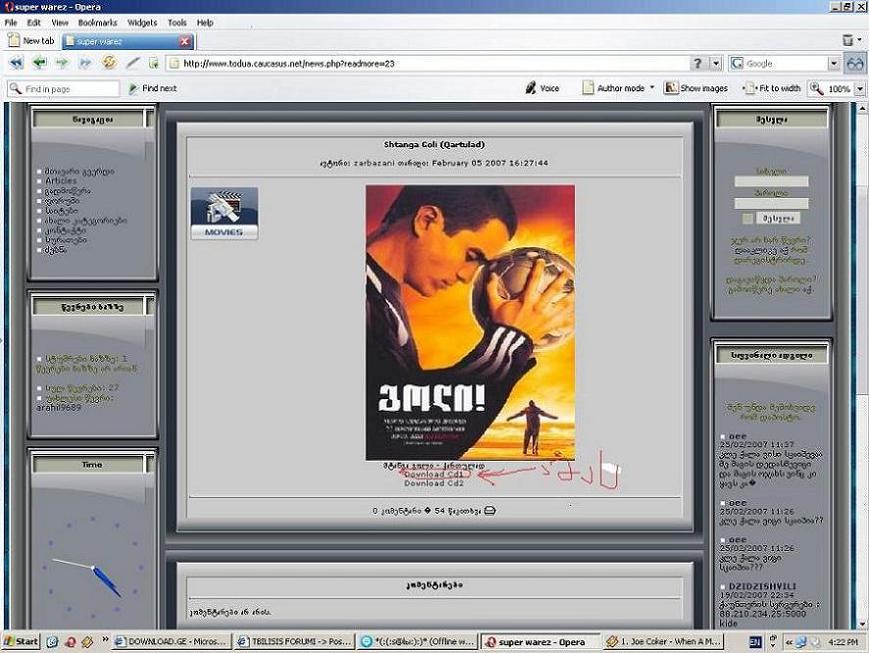869x653 pixels.
Task: Click the MOVIES category image
Action: coord(224,213)
